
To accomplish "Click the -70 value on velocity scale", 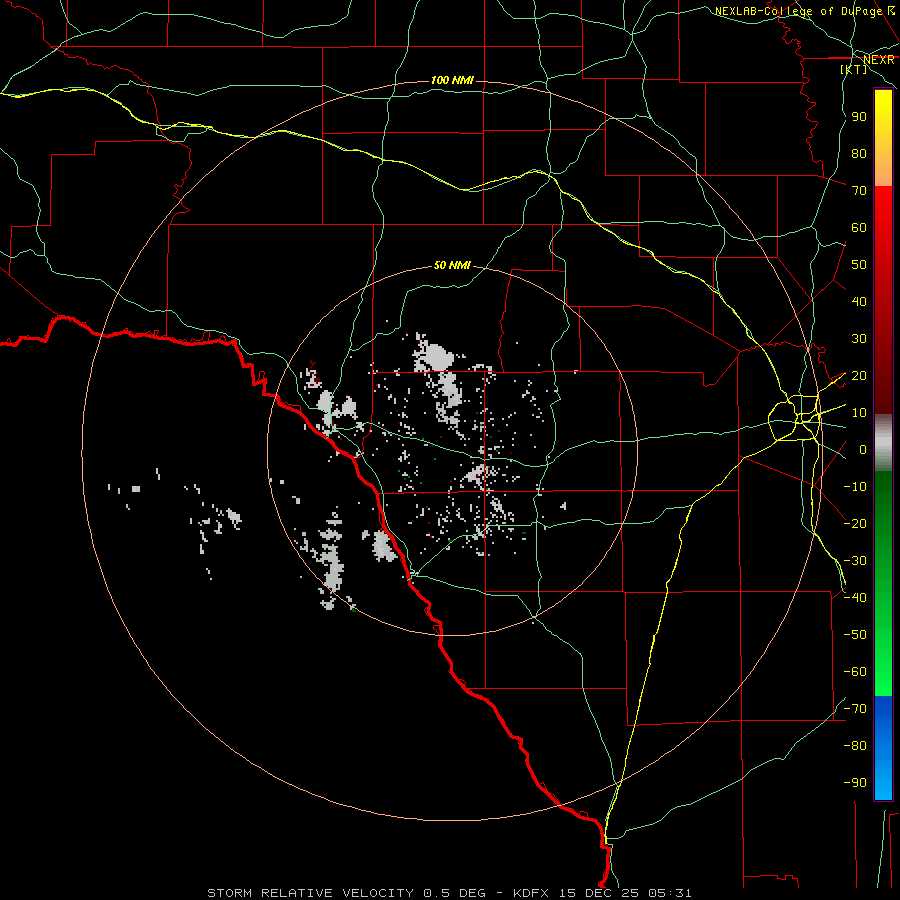I will (855, 709).
